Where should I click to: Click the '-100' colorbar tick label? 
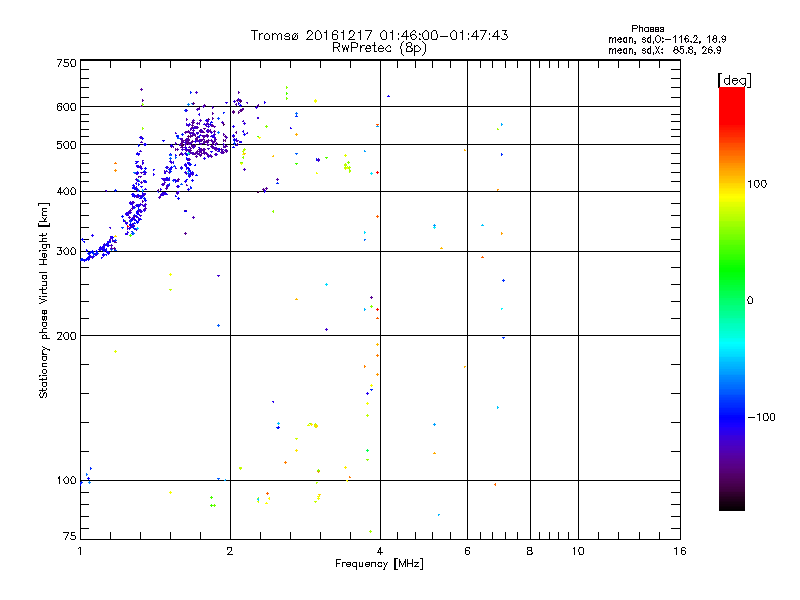(761, 417)
